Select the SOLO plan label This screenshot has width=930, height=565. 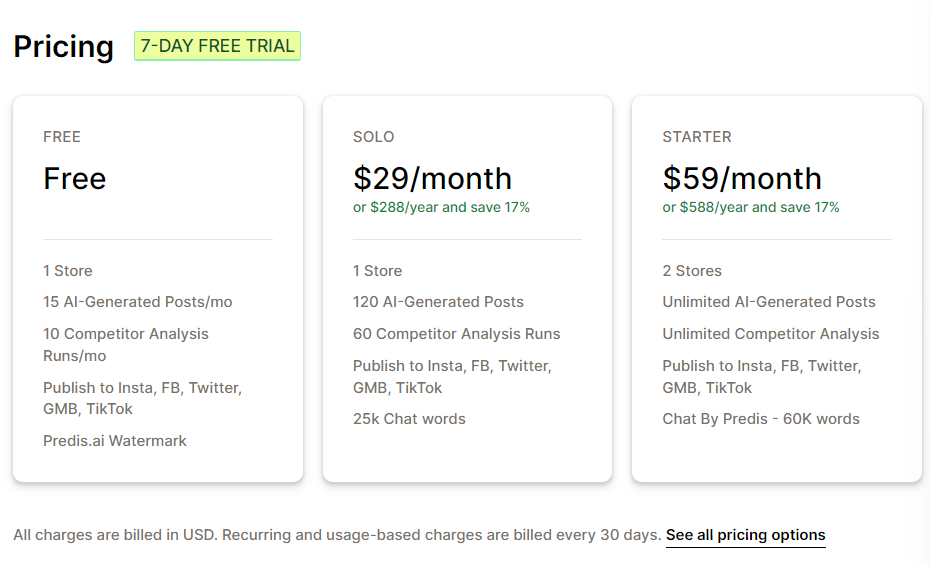pyautogui.click(x=374, y=137)
